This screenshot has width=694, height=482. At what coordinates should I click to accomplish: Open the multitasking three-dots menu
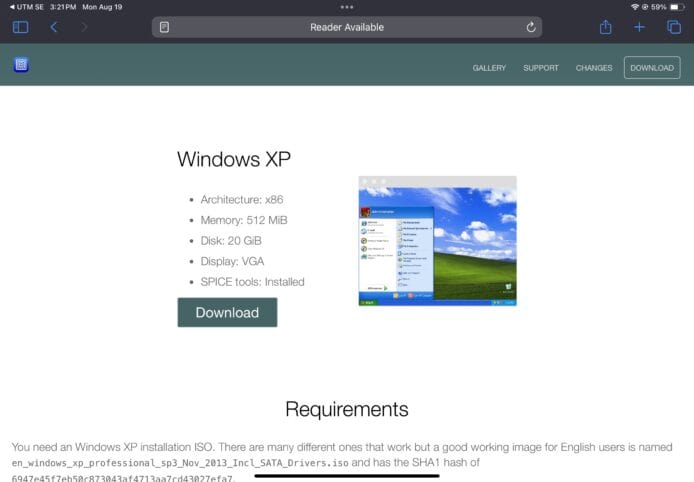point(347,6)
